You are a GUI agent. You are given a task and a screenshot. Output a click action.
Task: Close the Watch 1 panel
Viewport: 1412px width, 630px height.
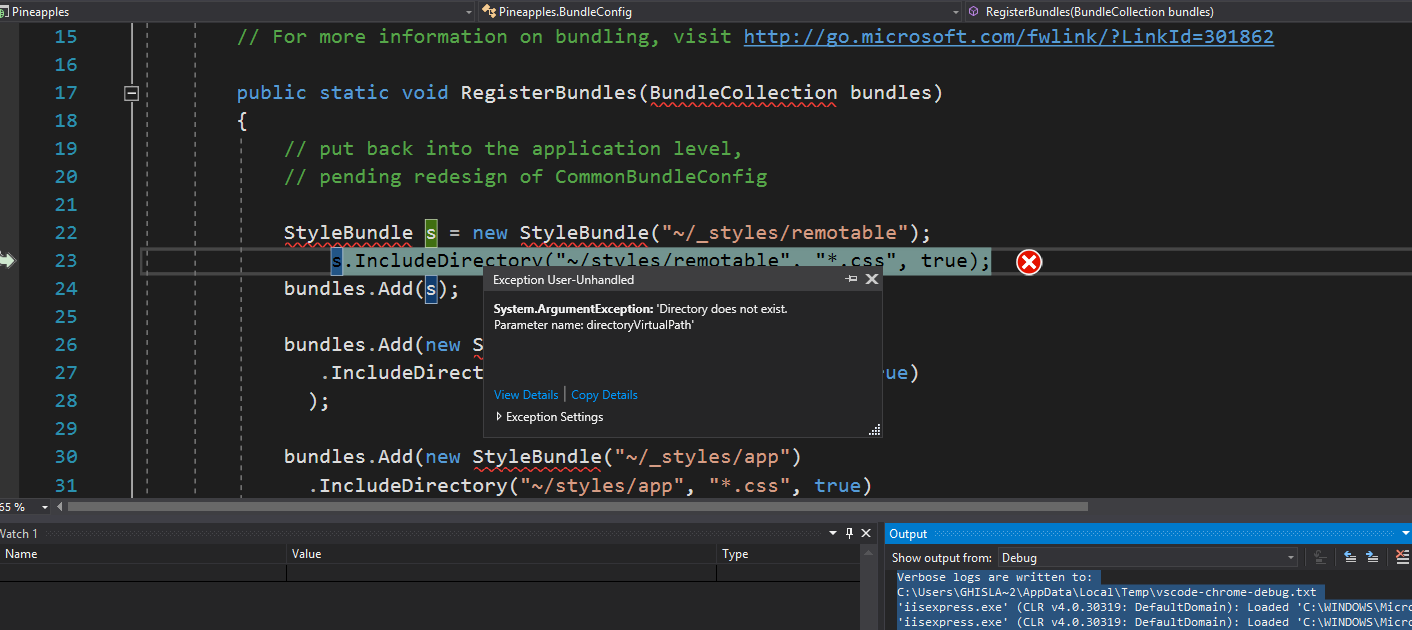[x=866, y=533]
